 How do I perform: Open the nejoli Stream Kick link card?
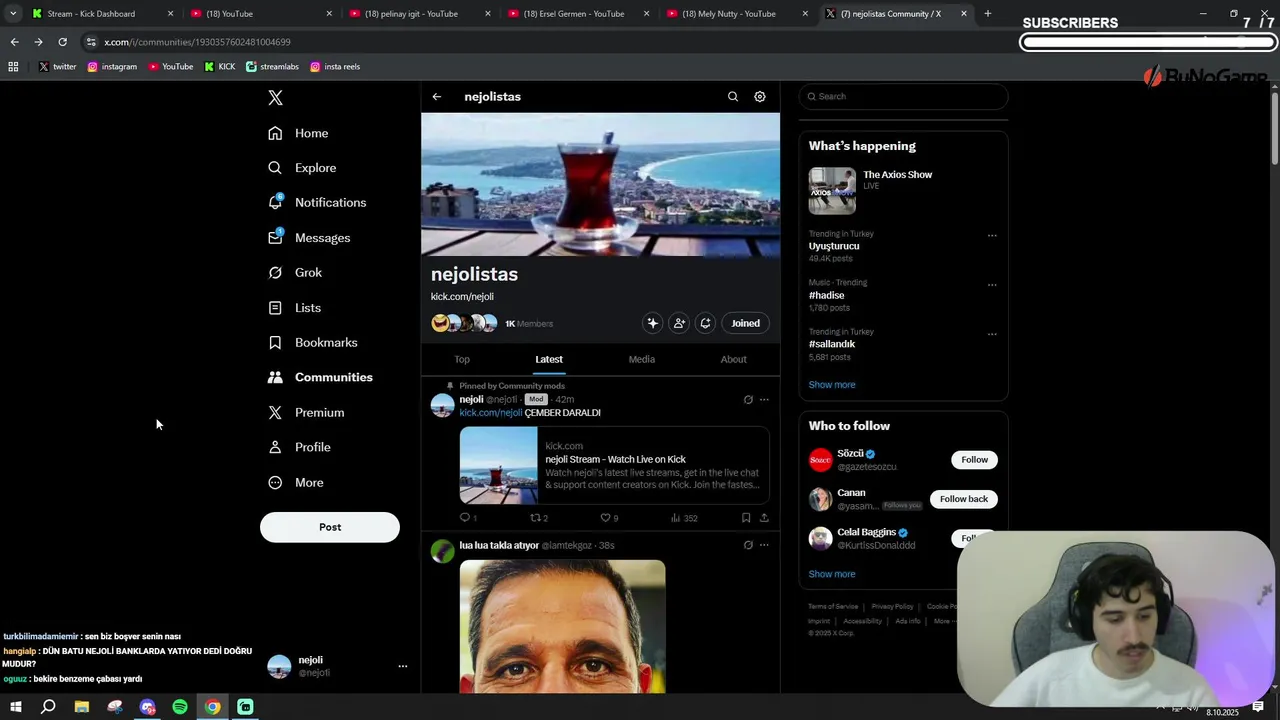click(x=614, y=465)
